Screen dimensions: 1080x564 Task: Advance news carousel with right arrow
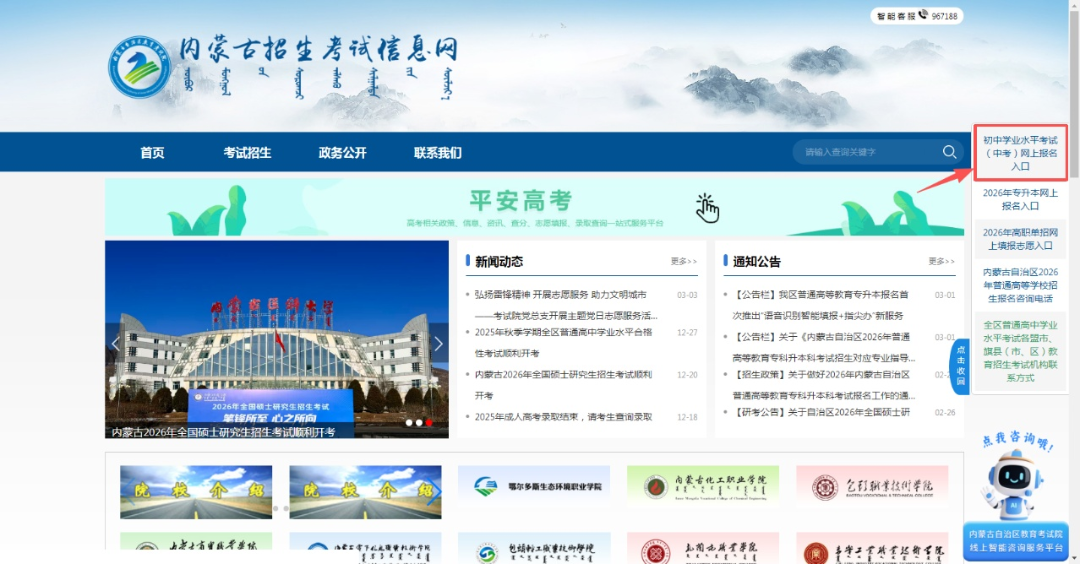pos(438,344)
